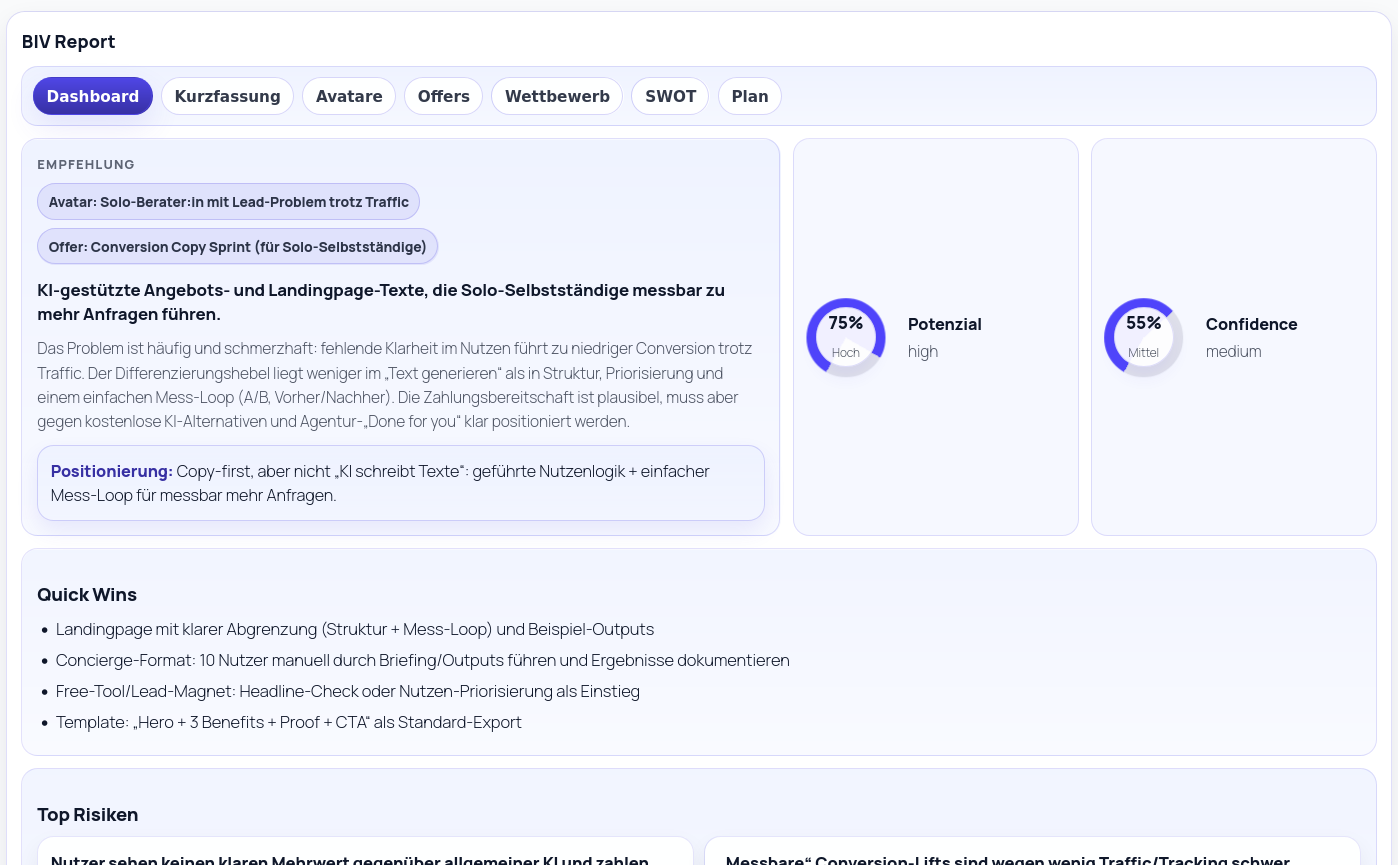Click the Template Standard-Export bullet

coord(289,722)
